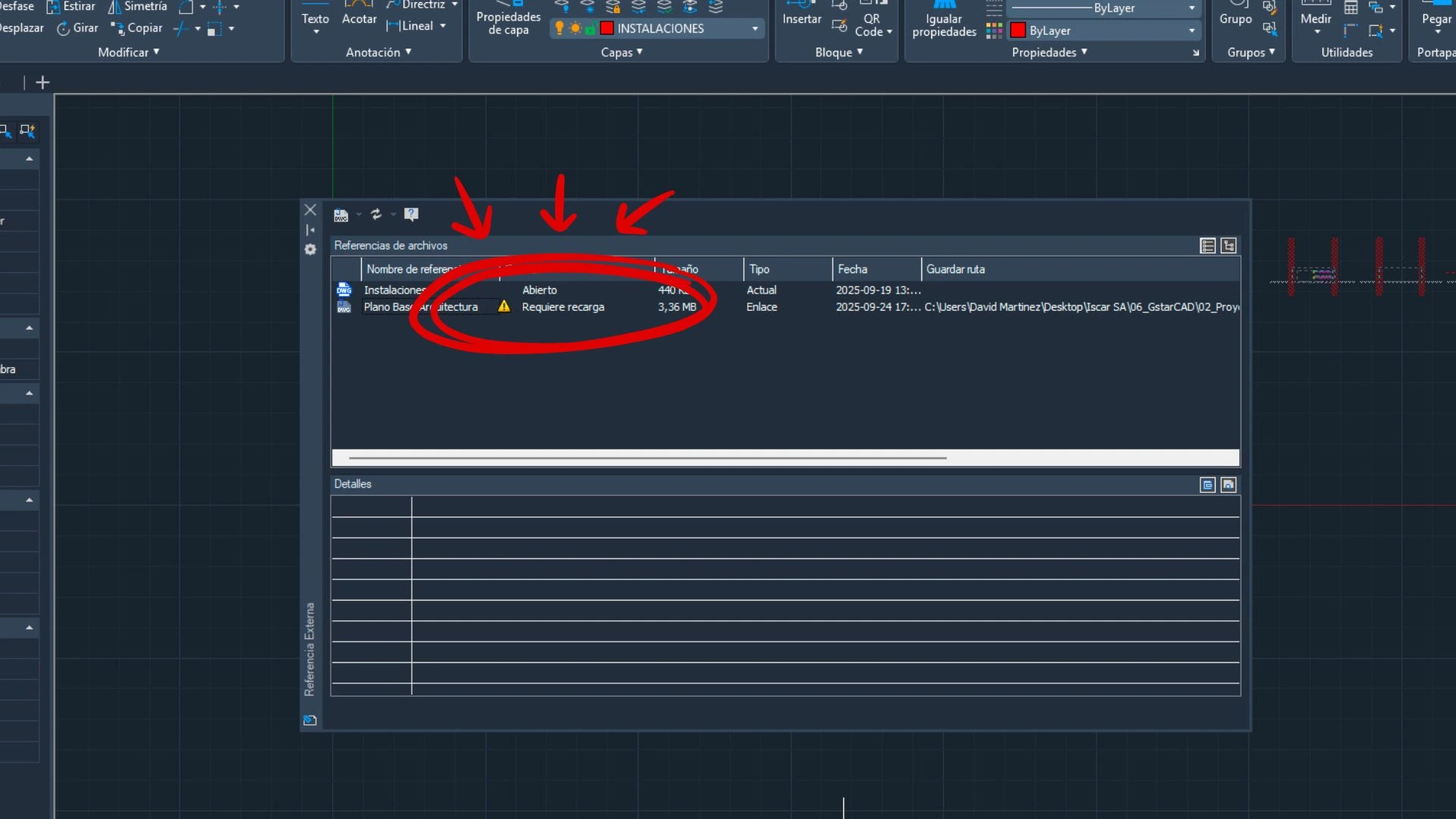Viewport: 1456px width, 819px height.
Task: Click the block editor icon next to Insertar
Action: coord(839,26)
